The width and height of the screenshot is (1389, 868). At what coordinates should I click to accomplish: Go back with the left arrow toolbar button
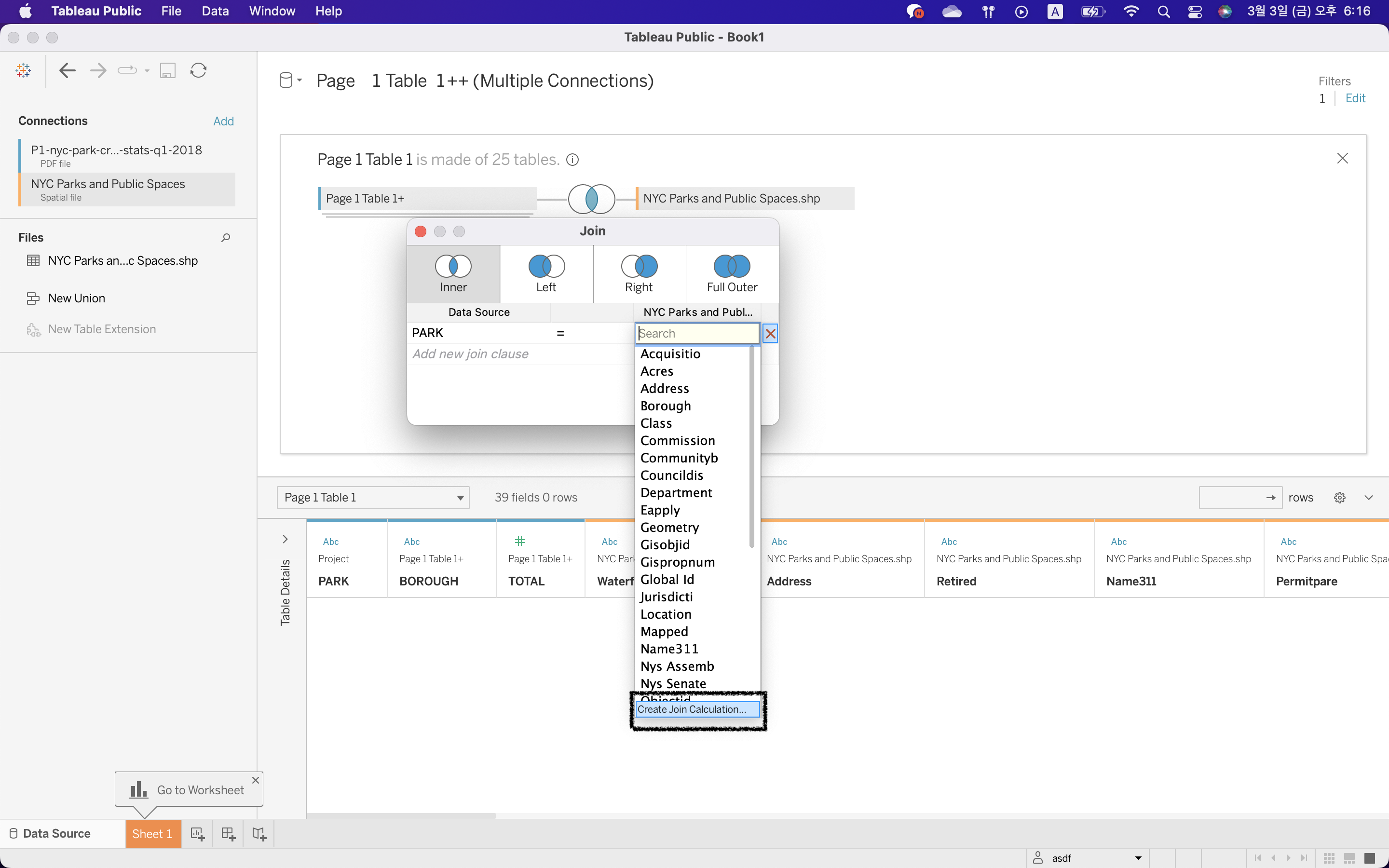click(x=67, y=70)
